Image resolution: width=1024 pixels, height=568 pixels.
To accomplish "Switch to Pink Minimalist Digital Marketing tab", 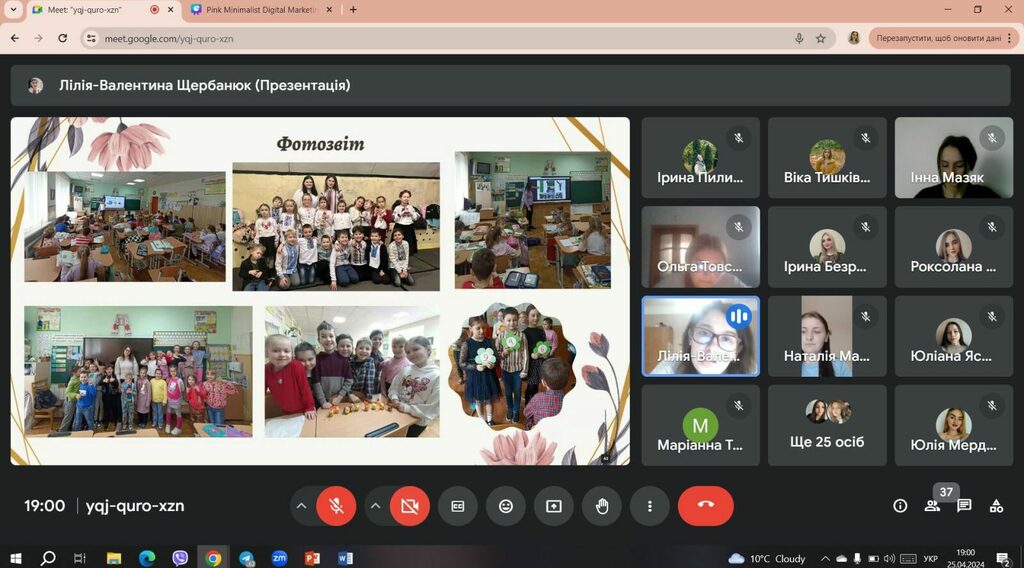I will [261, 10].
